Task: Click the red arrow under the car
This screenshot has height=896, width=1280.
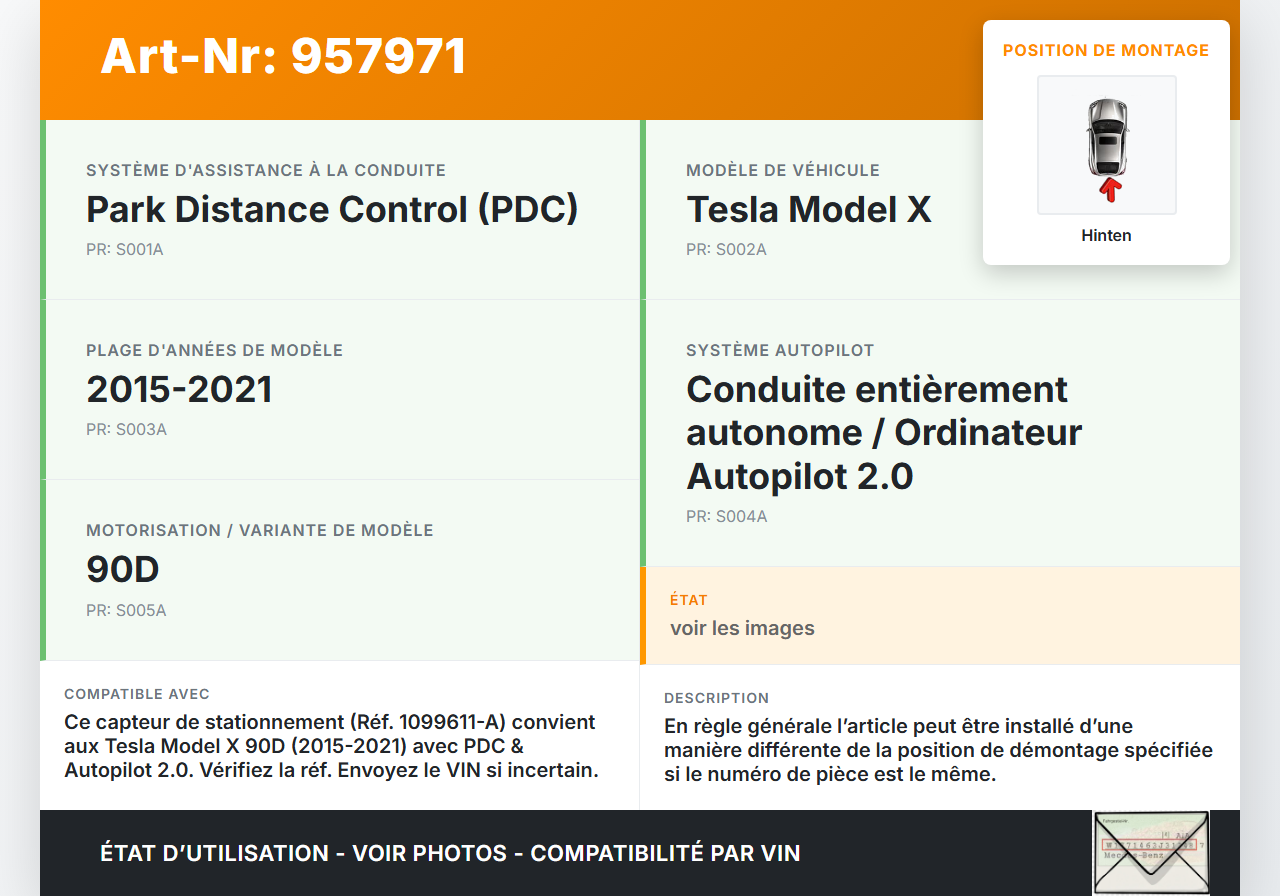Action: tap(1109, 190)
